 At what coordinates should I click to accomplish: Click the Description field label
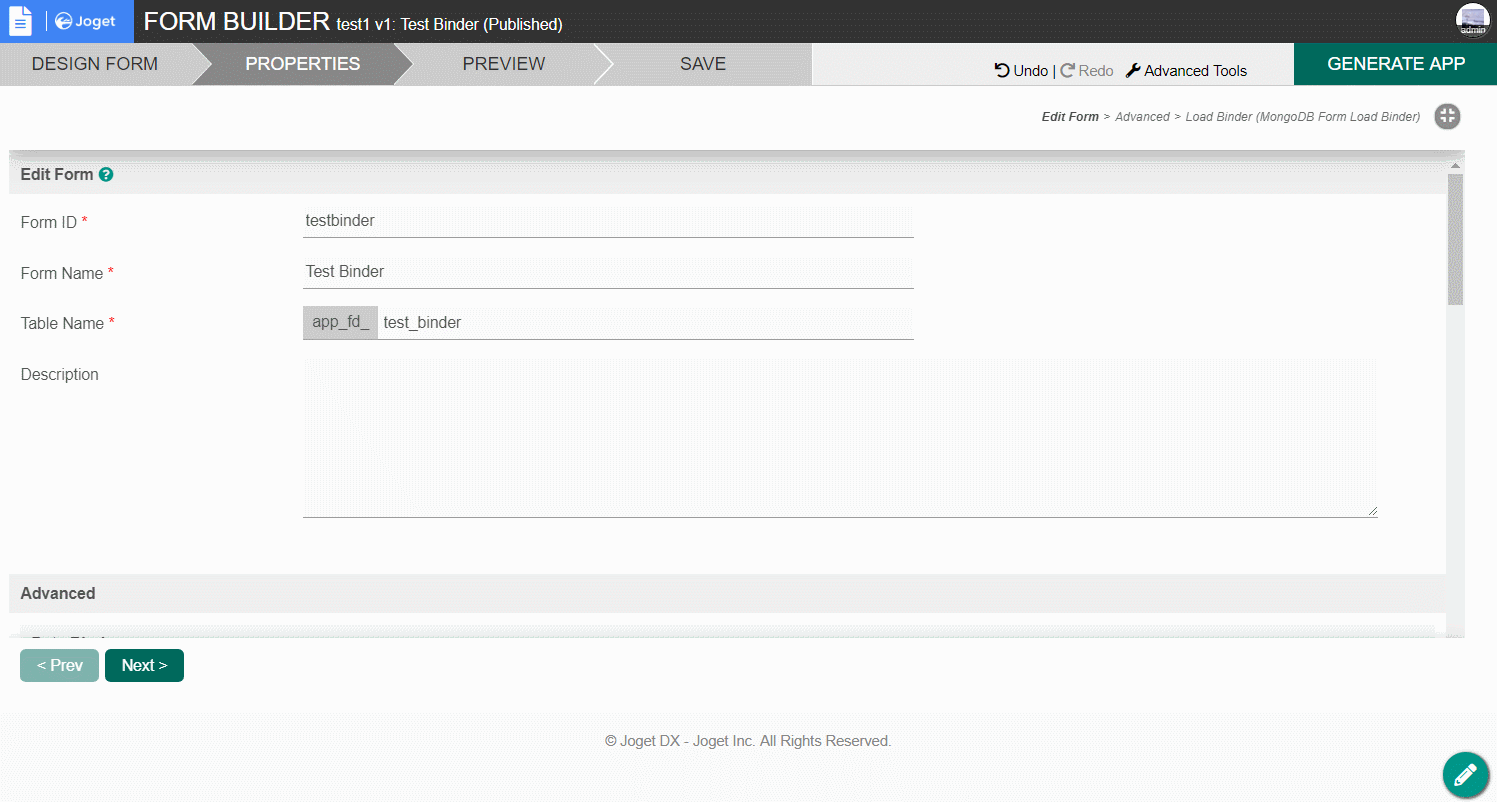pyautogui.click(x=60, y=375)
